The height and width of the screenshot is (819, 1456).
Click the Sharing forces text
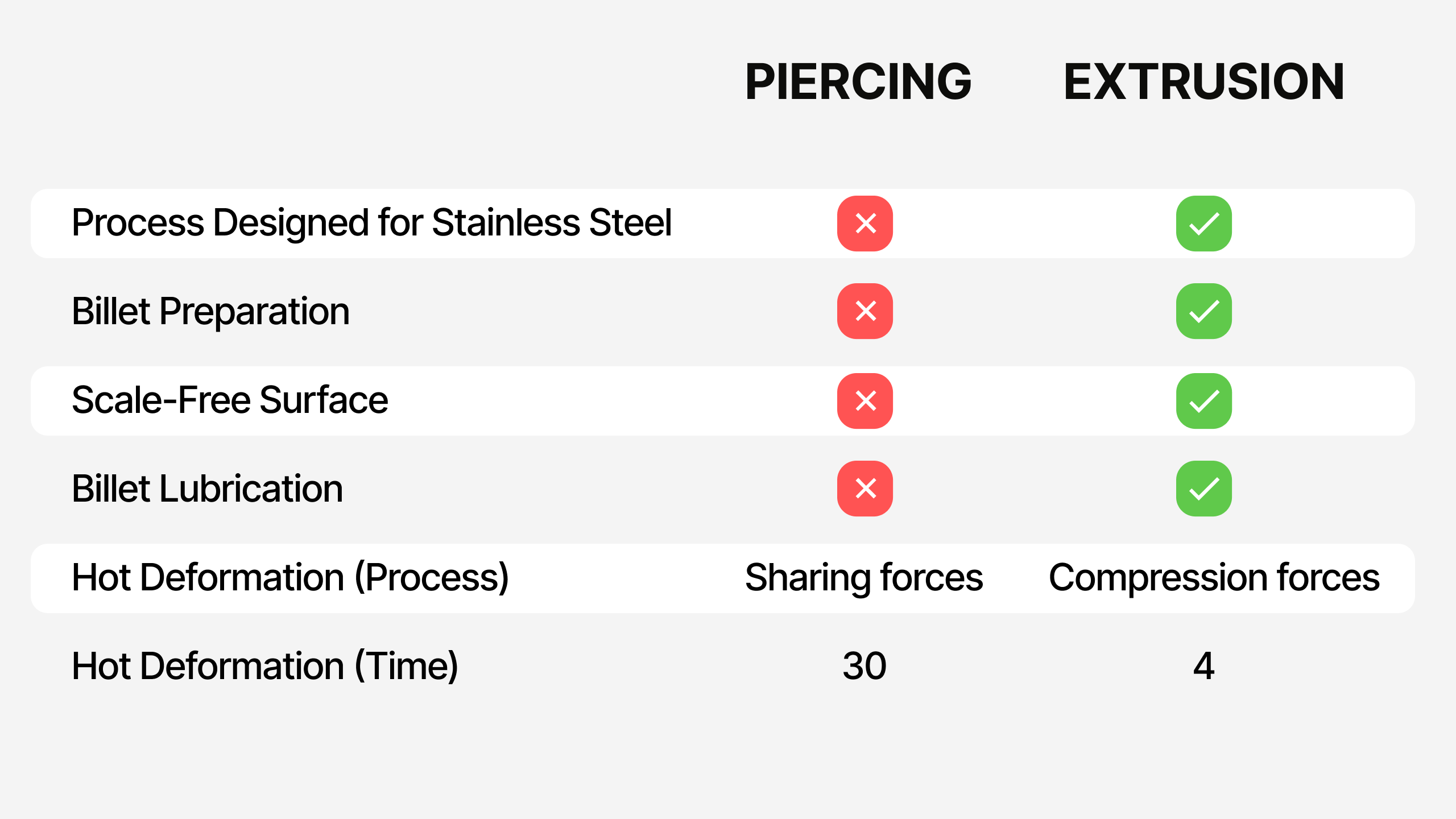[x=864, y=578]
